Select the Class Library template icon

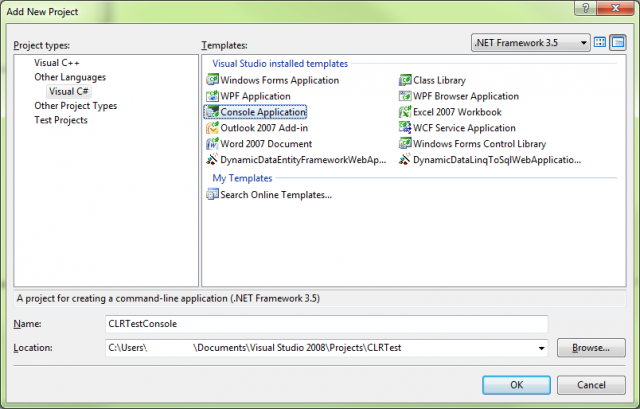point(405,80)
